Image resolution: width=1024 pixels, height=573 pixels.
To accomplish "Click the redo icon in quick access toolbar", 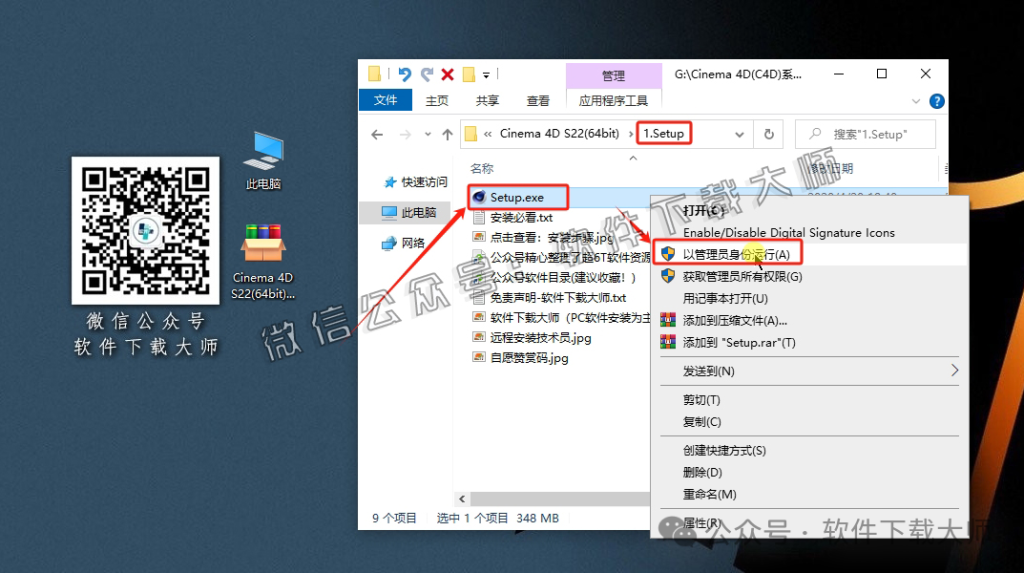I will point(426,74).
